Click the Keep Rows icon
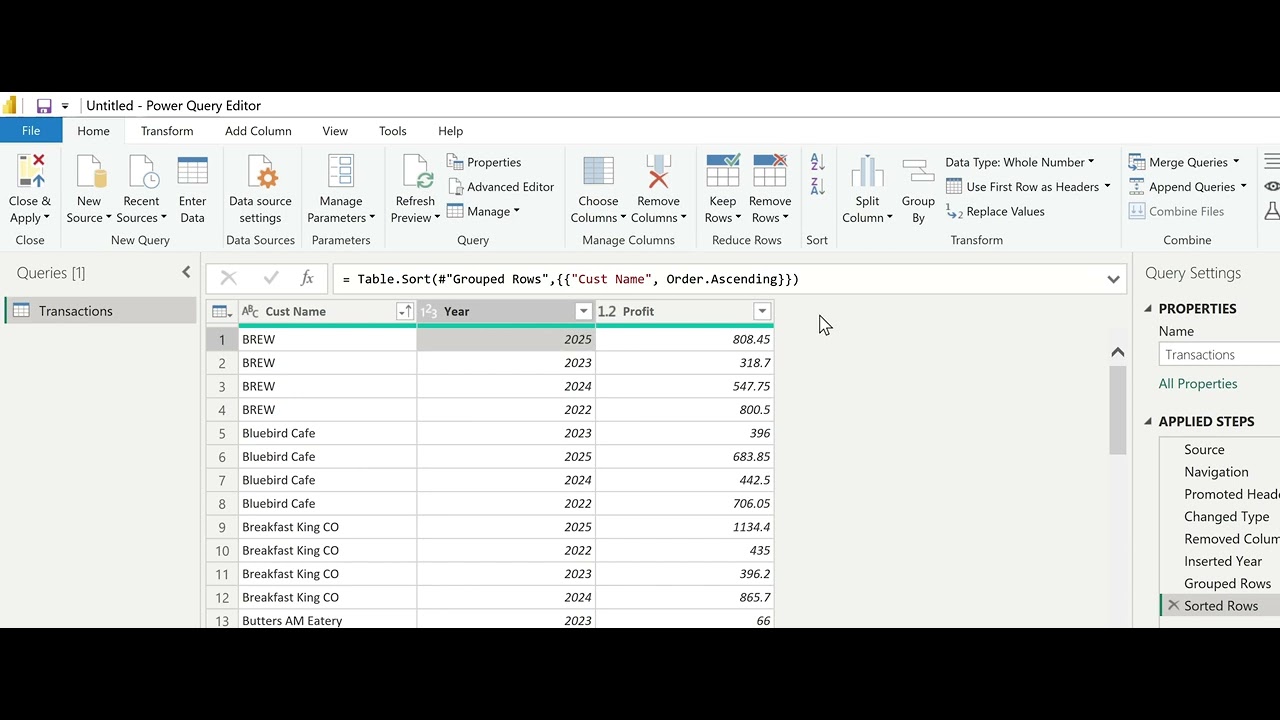This screenshot has height=720, width=1280. pyautogui.click(x=722, y=171)
